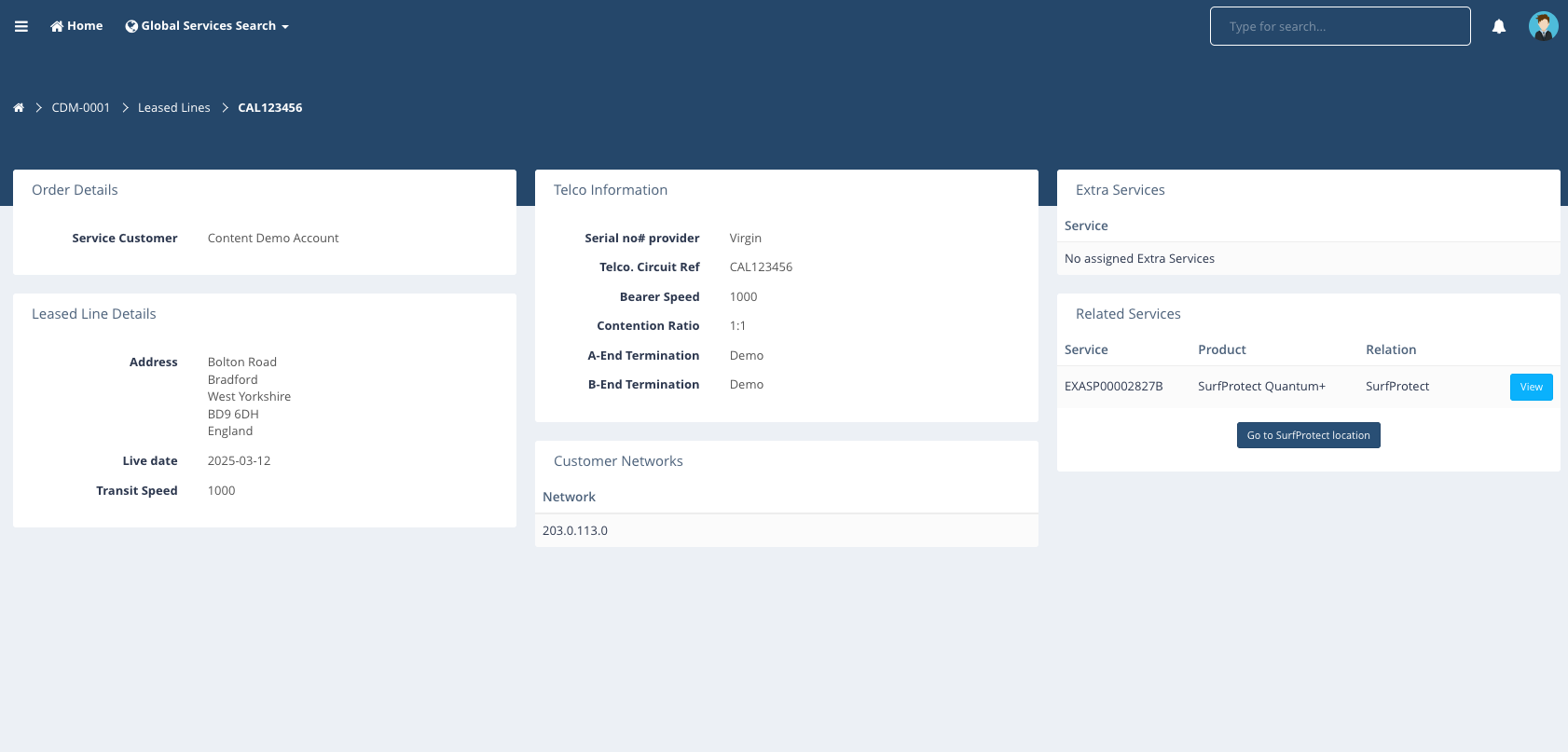Select the Content Demo Account customer value
Image resolution: width=1568 pixels, height=752 pixels.
pos(273,239)
